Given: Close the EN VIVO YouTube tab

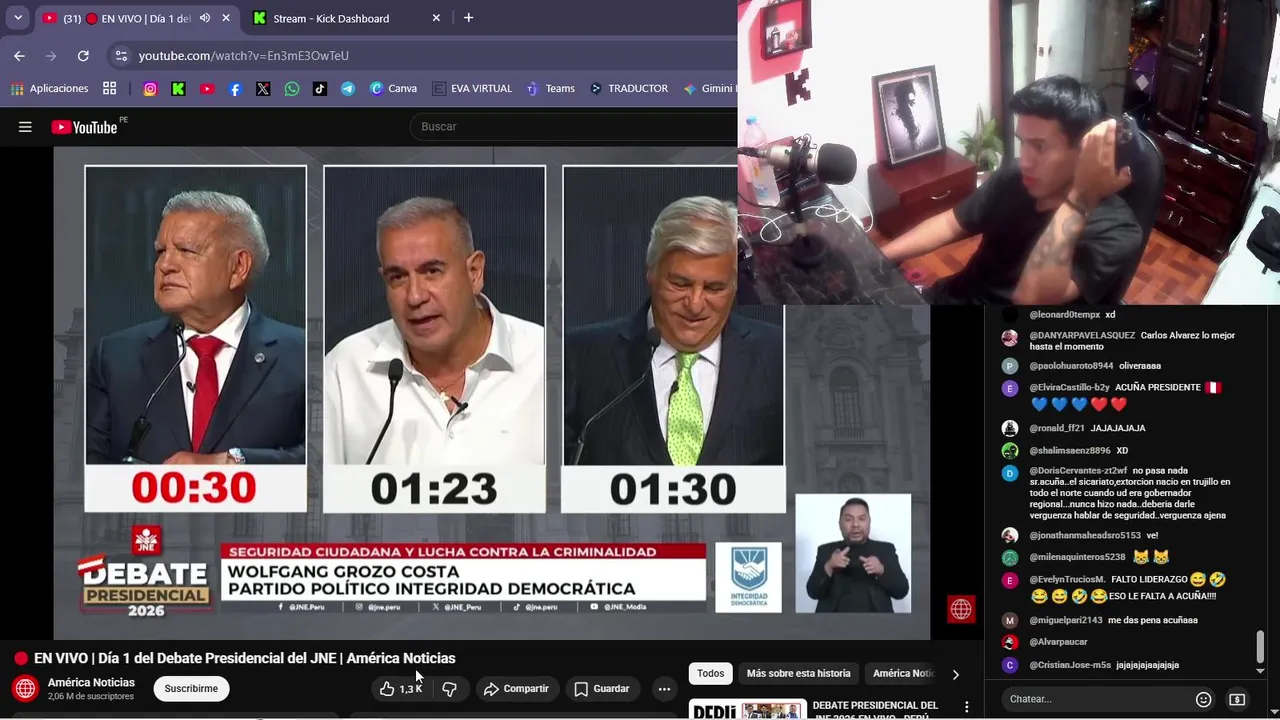Looking at the screenshot, I should 226,18.
